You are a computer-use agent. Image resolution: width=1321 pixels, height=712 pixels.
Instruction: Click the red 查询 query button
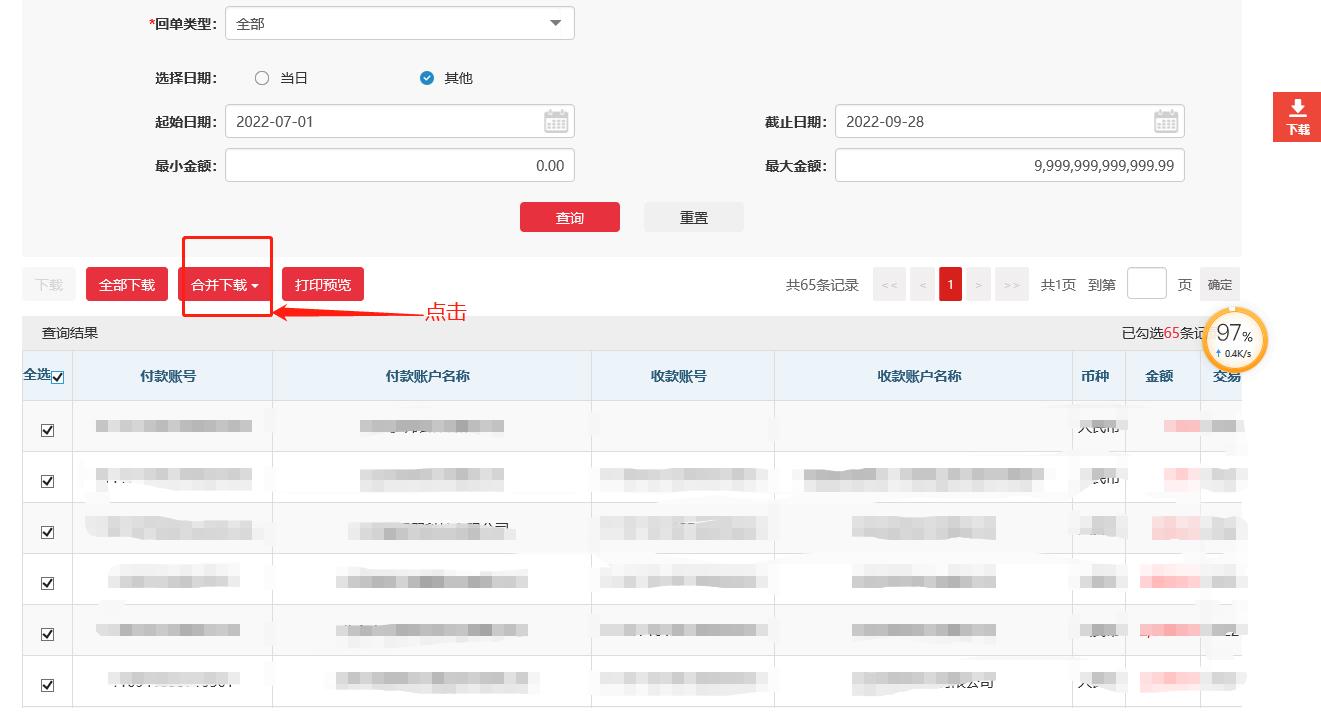(570, 216)
